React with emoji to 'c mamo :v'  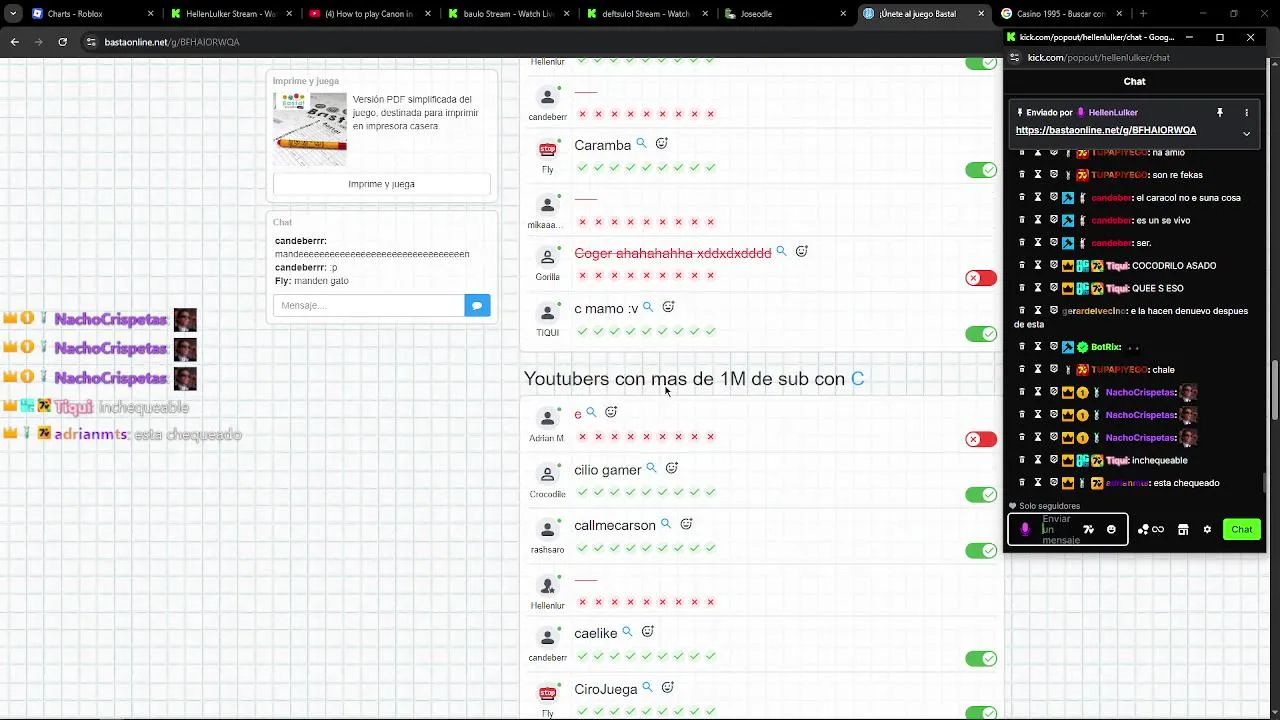668,308
